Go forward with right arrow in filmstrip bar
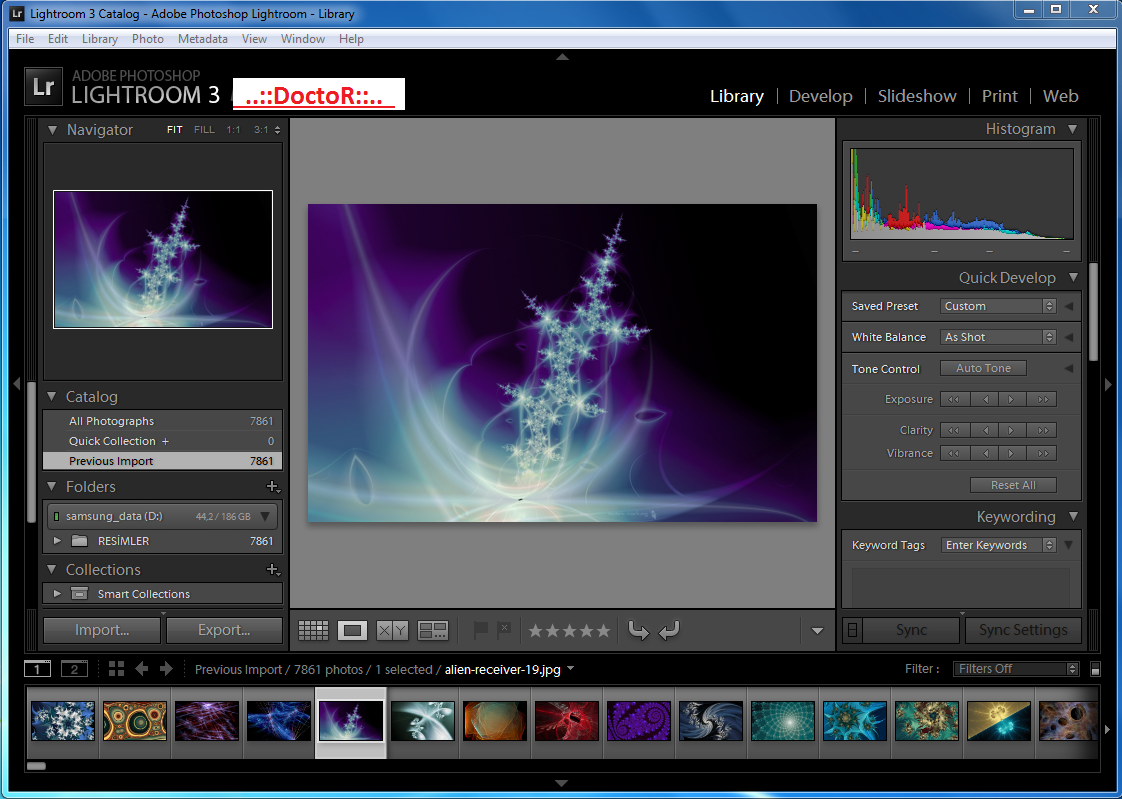This screenshot has height=799, width=1122. coord(166,669)
